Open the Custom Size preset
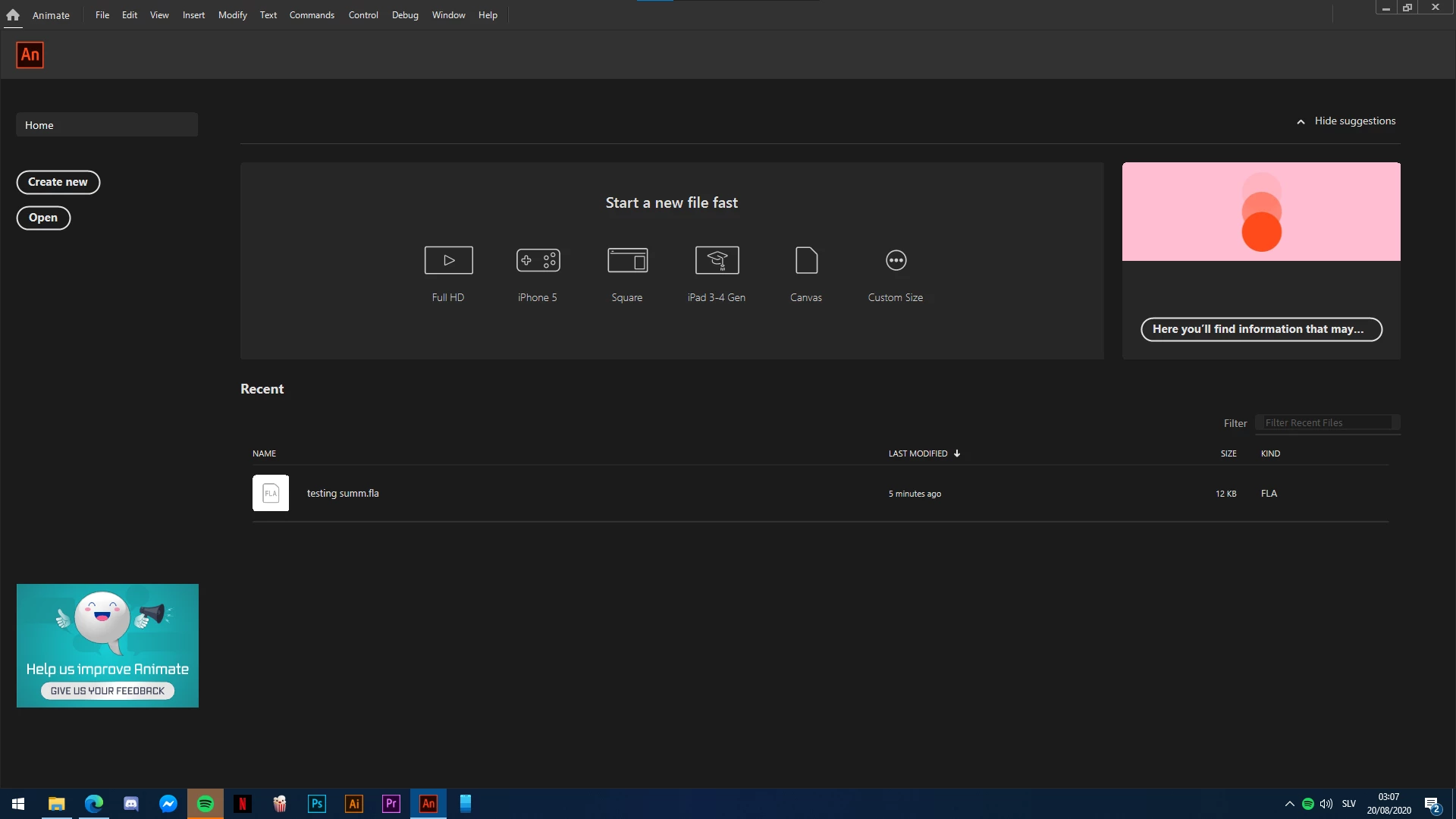The height and width of the screenshot is (819, 1456). 896,260
